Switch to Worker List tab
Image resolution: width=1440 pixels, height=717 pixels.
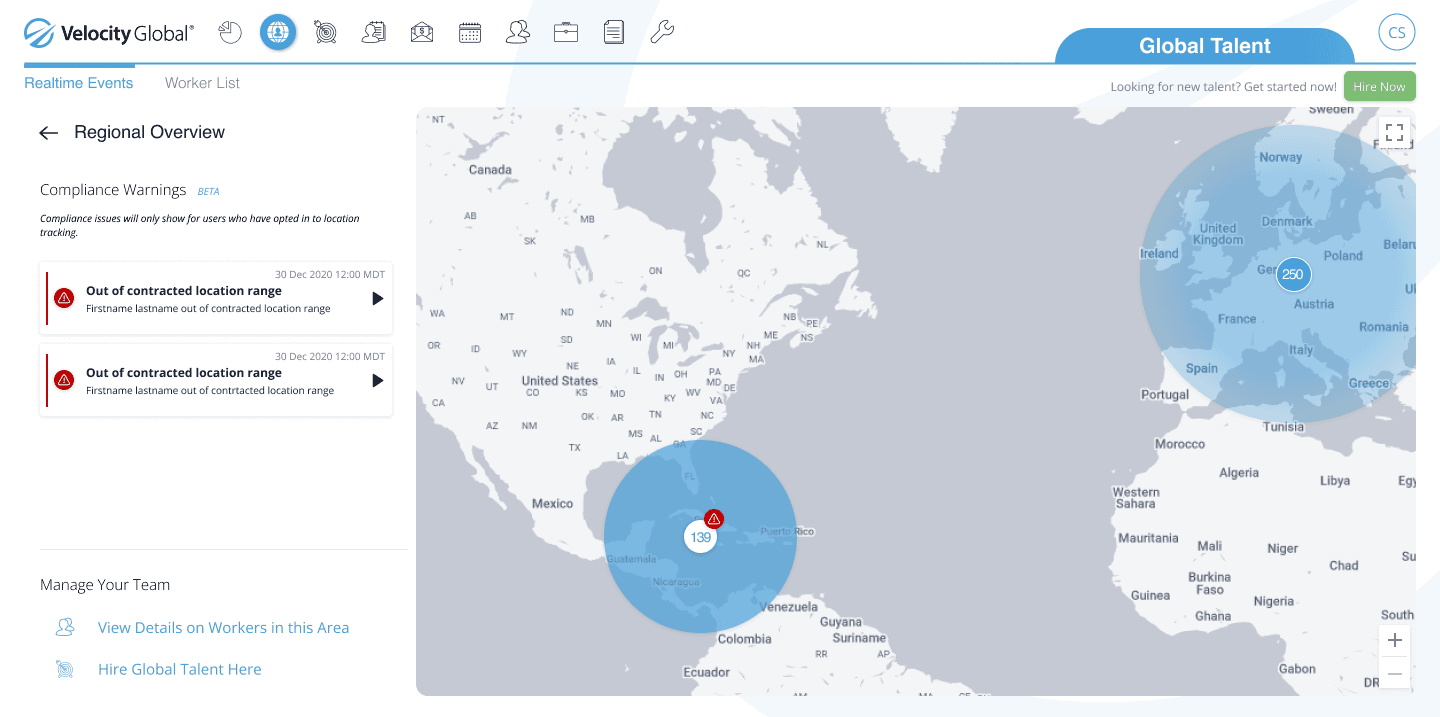[x=202, y=83]
